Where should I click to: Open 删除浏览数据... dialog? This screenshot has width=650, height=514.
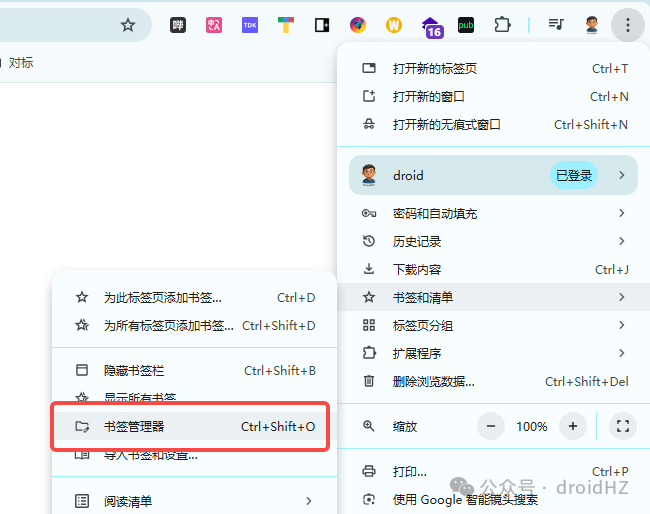pyautogui.click(x=495, y=381)
